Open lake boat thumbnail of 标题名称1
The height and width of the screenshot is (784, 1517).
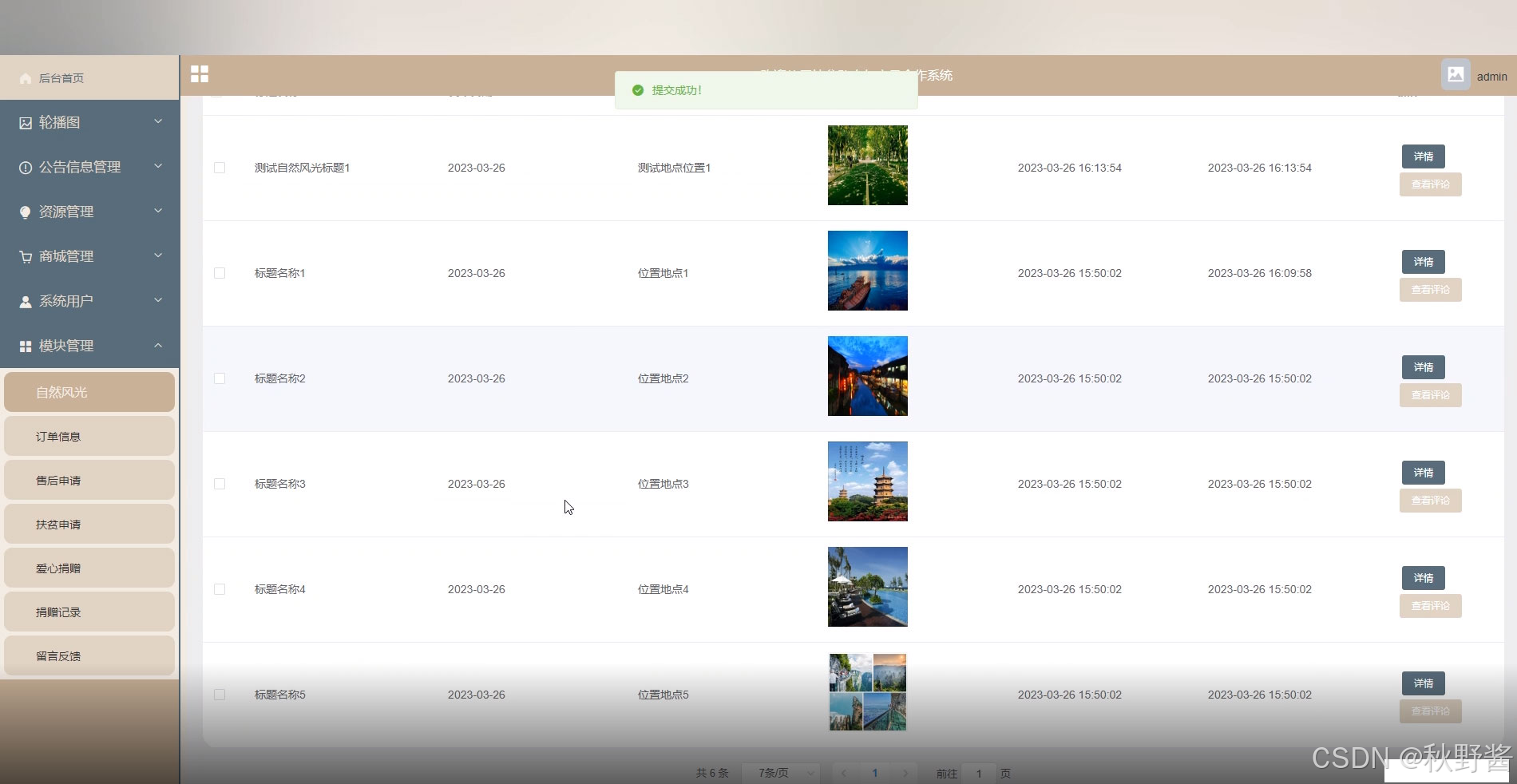click(868, 271)
